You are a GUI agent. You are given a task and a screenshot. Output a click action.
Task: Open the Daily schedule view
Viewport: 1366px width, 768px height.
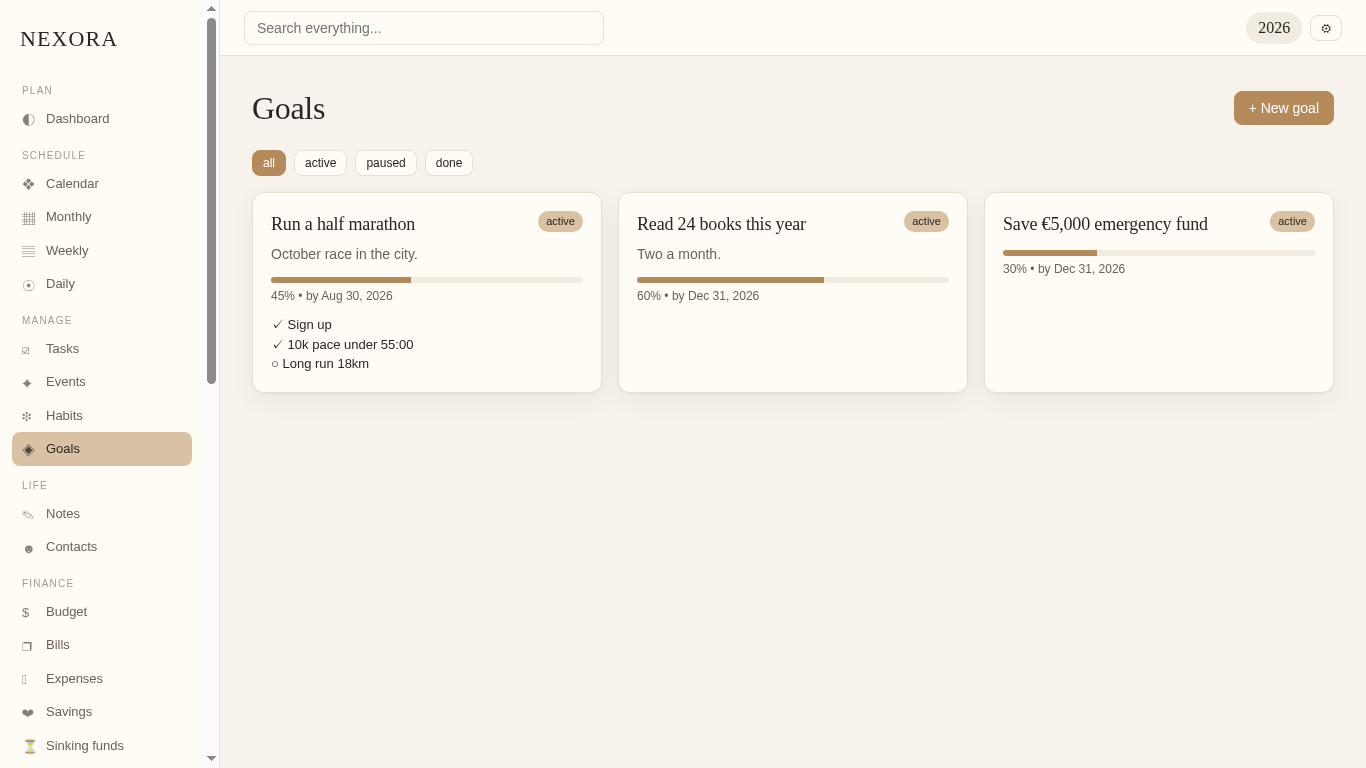click(102, 284)
